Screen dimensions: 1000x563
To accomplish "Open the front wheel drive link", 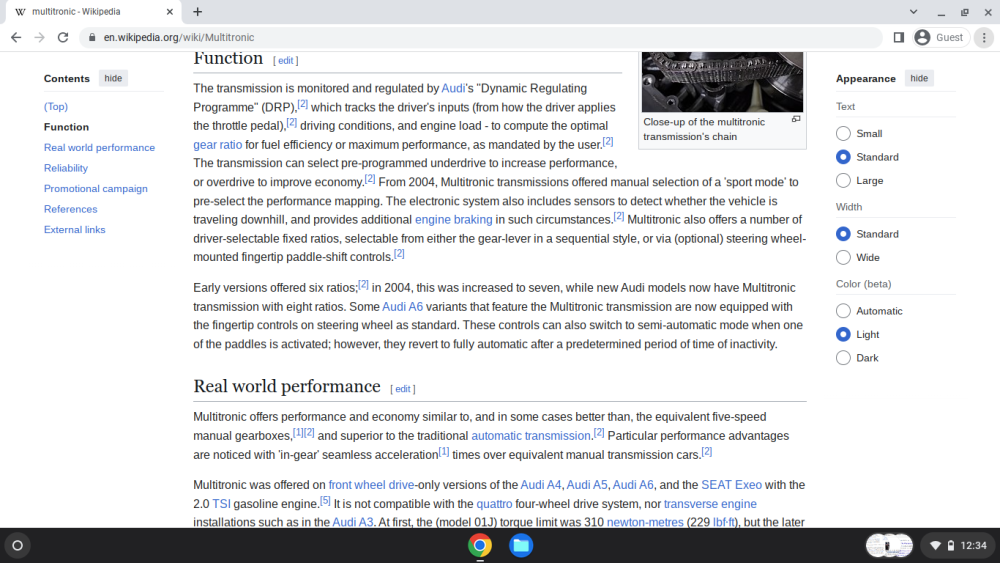I will click(x=371, y=485).
